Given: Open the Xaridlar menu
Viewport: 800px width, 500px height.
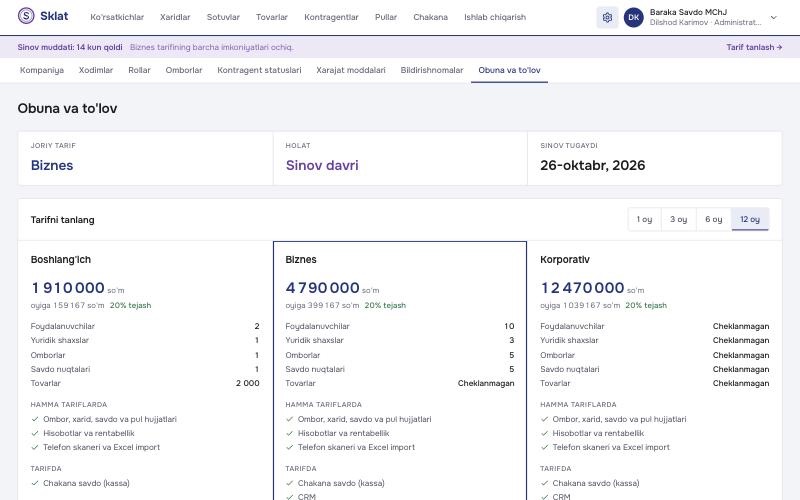Looking at the screenshot, I should [x=175, y=17].
